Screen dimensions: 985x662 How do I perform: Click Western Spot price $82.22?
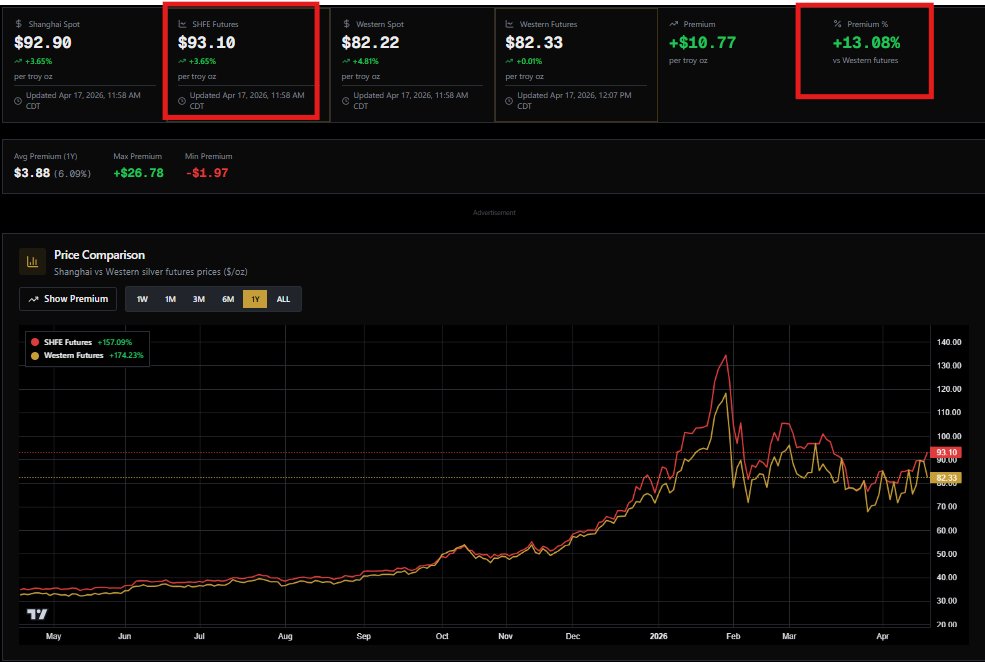click(x=370, y=43)
